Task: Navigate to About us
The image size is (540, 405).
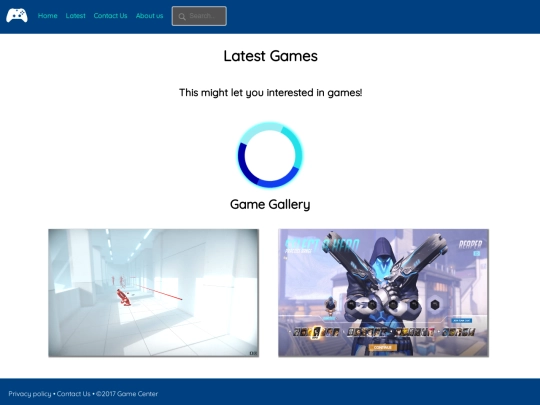Action: pyautogui.click(x=149, y=16)
